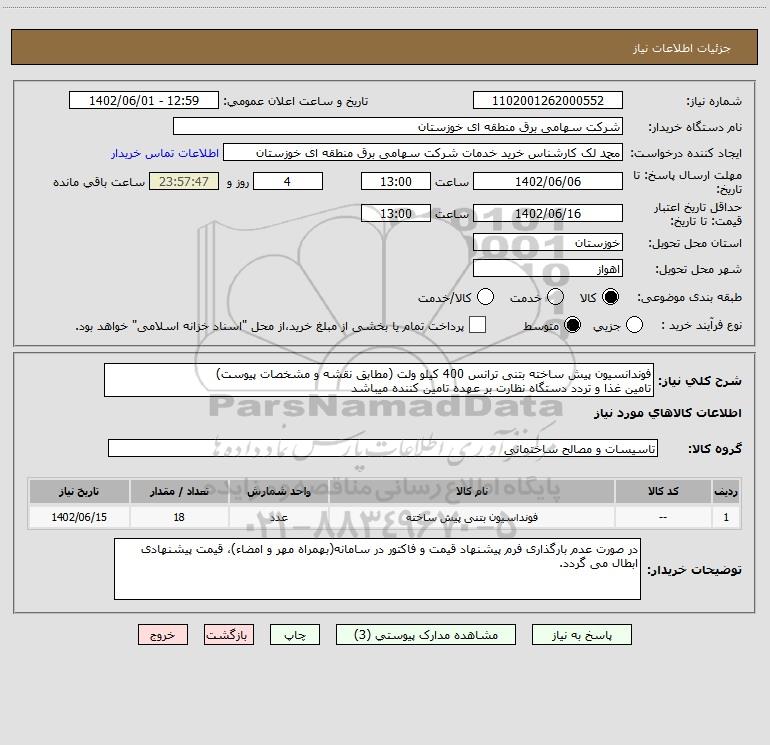Click the general need description text box
Image resolution: width=770 pixels, height=745 pixels.
point(379,381)
